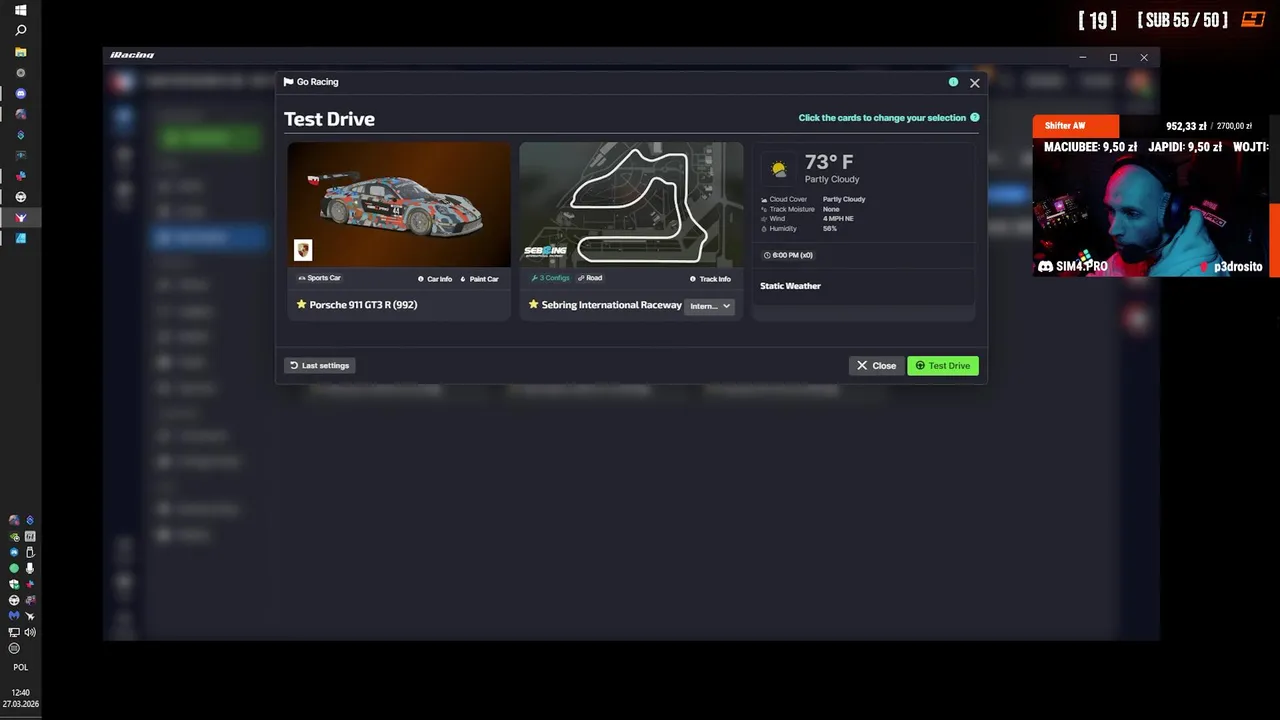Click the Sports Car category tag
The width and height of the screenshot is (1280, 720).
point(320,278)
